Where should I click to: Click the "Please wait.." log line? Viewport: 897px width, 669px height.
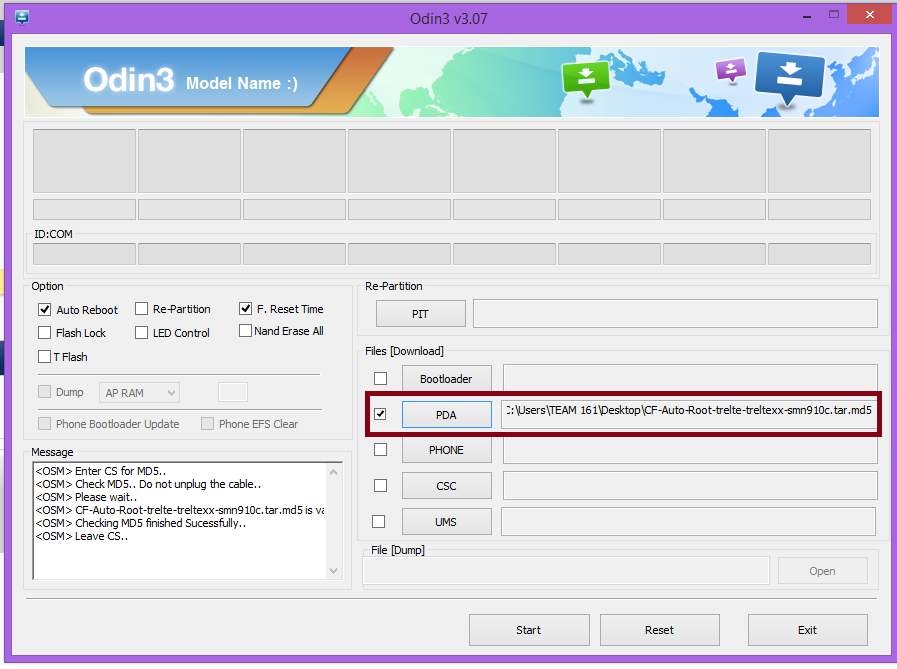pyautogui.click(x=86, y=497)
